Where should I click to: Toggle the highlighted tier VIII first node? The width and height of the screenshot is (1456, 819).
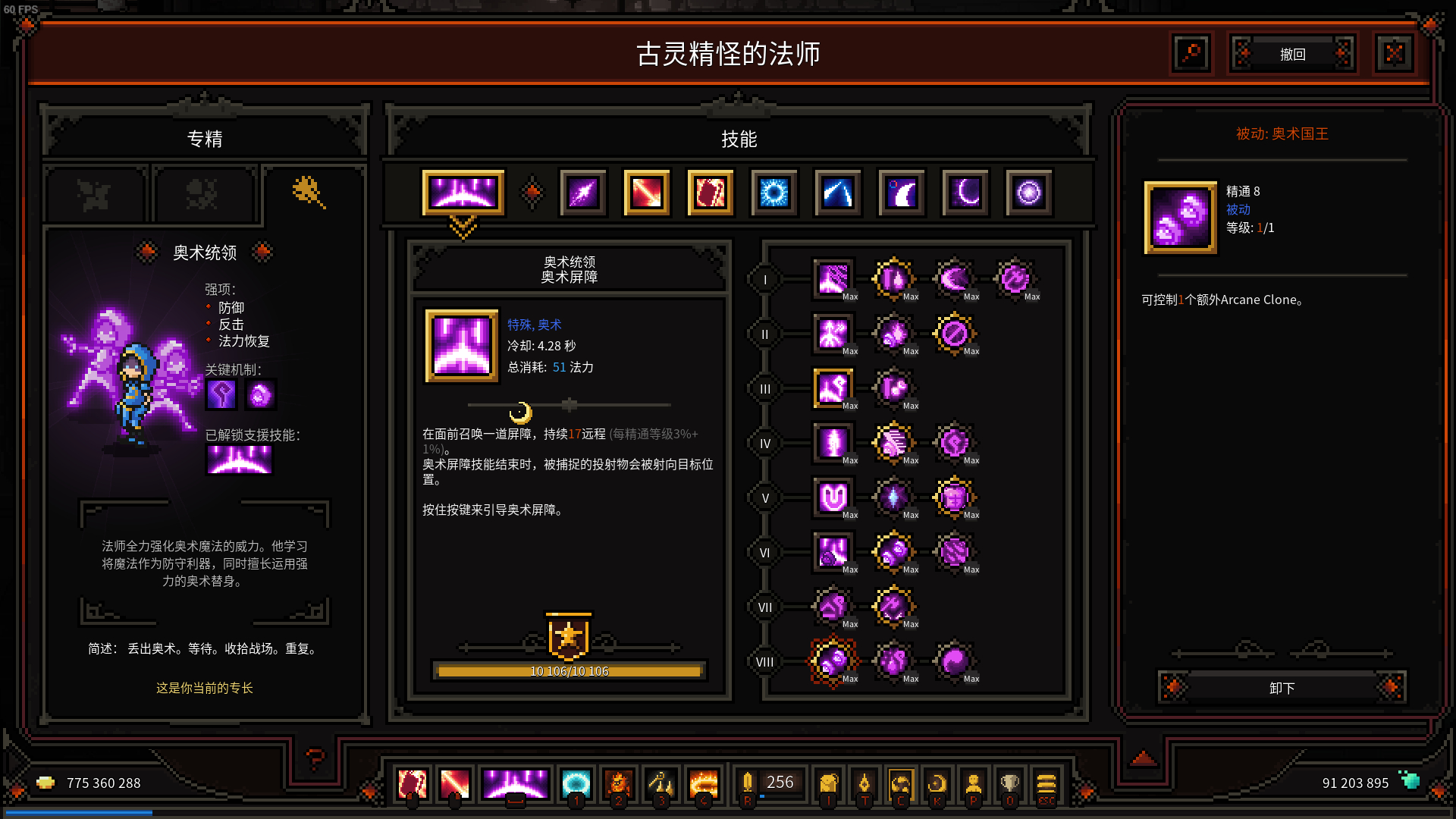click(x=833, y=661)
